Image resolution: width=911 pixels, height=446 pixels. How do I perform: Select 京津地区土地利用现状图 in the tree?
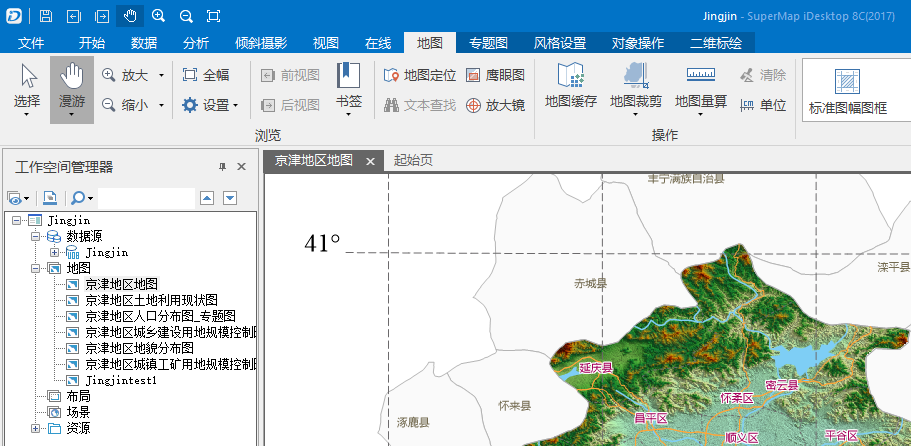[x=151, y=300]
